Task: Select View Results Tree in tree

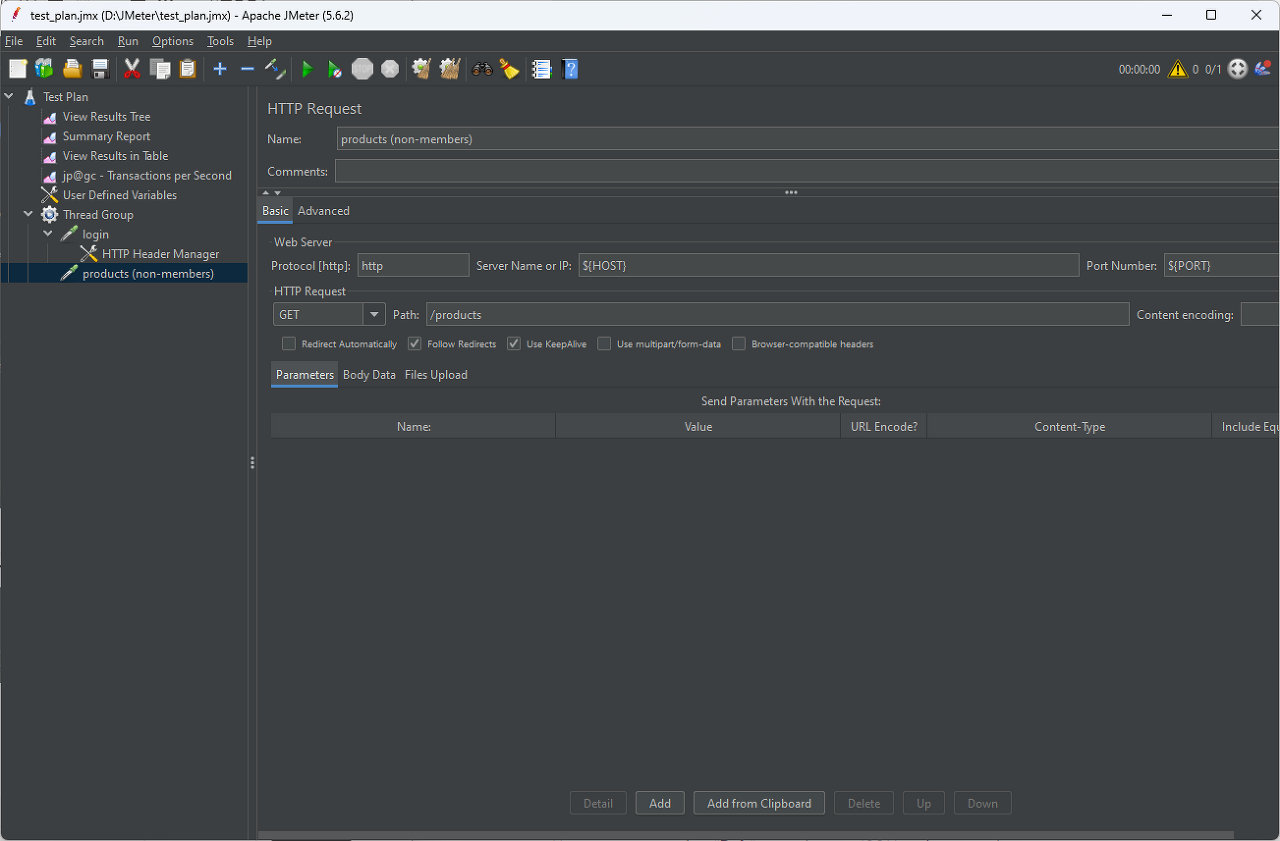Action: click(106, 117)
